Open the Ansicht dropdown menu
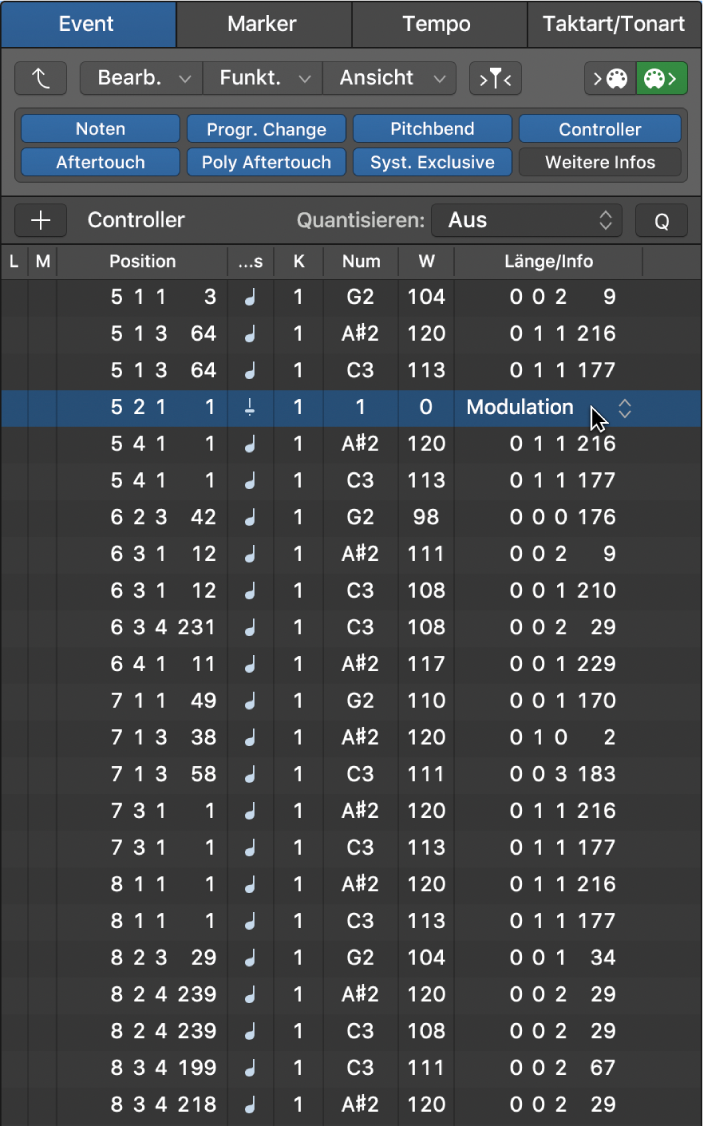Screen dimensions: 705x1128 tap(391, 78)
